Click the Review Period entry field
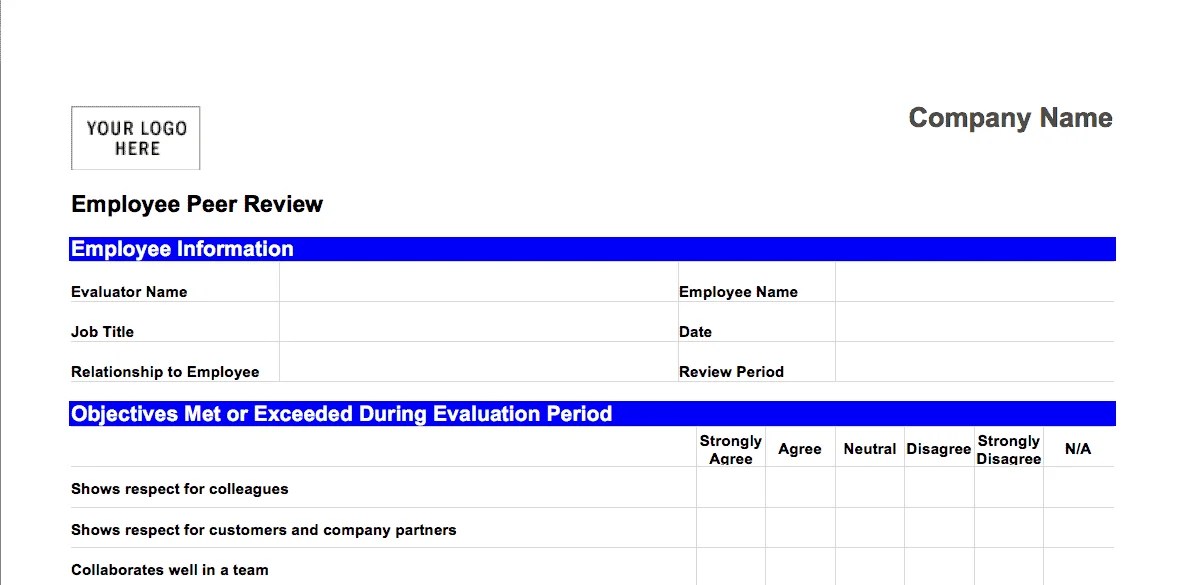The height and width of the screenshot is (585, 1180). tap(975, 371)
